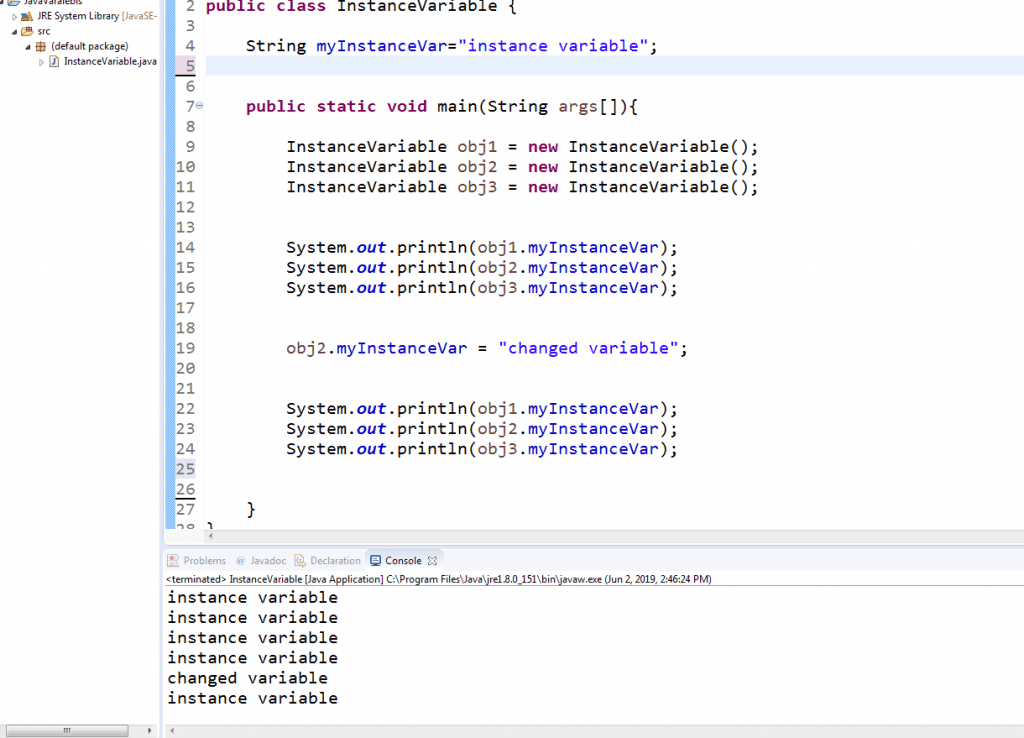Click println(obj3.myInstanceVar) on line 24
Image resolution: width=1024 pixels, height=738 pixels.
coord(482,449)
